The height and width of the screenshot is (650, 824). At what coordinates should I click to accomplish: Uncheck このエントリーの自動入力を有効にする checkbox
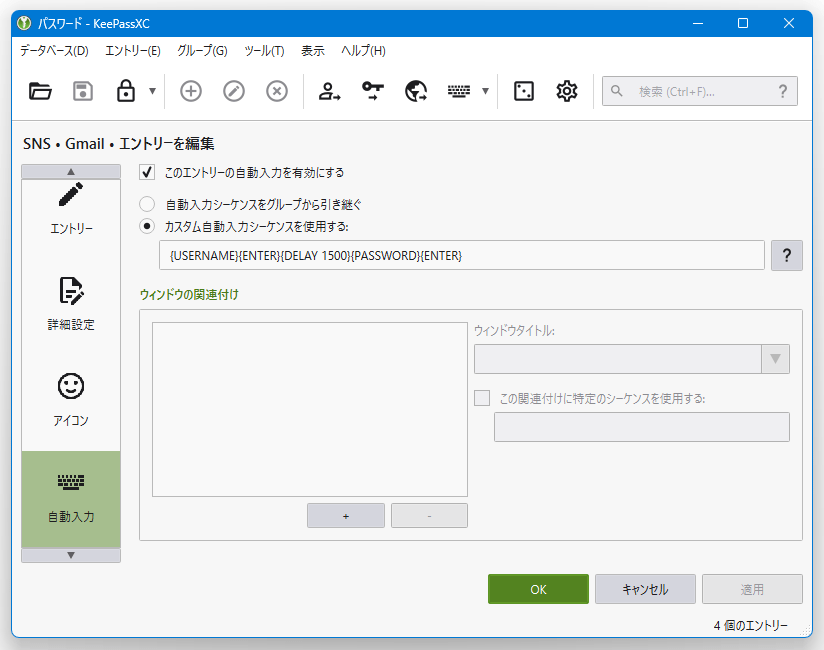pyautogui.click(x=147, y=172)
